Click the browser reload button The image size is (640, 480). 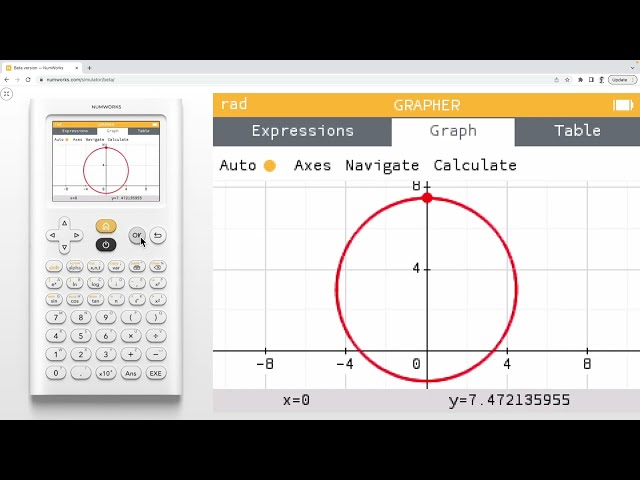pos(28,80)
